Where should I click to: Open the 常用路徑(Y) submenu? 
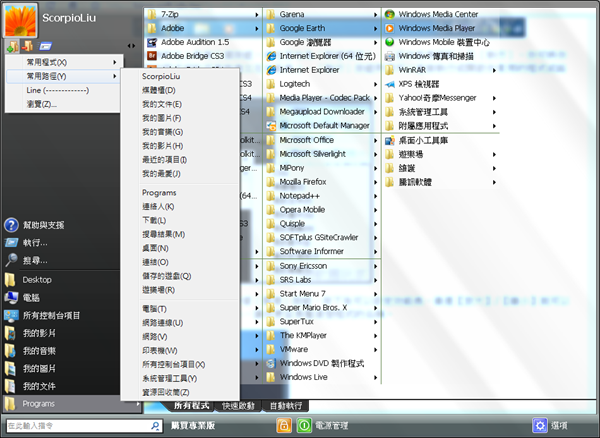(x=64, y=77)
